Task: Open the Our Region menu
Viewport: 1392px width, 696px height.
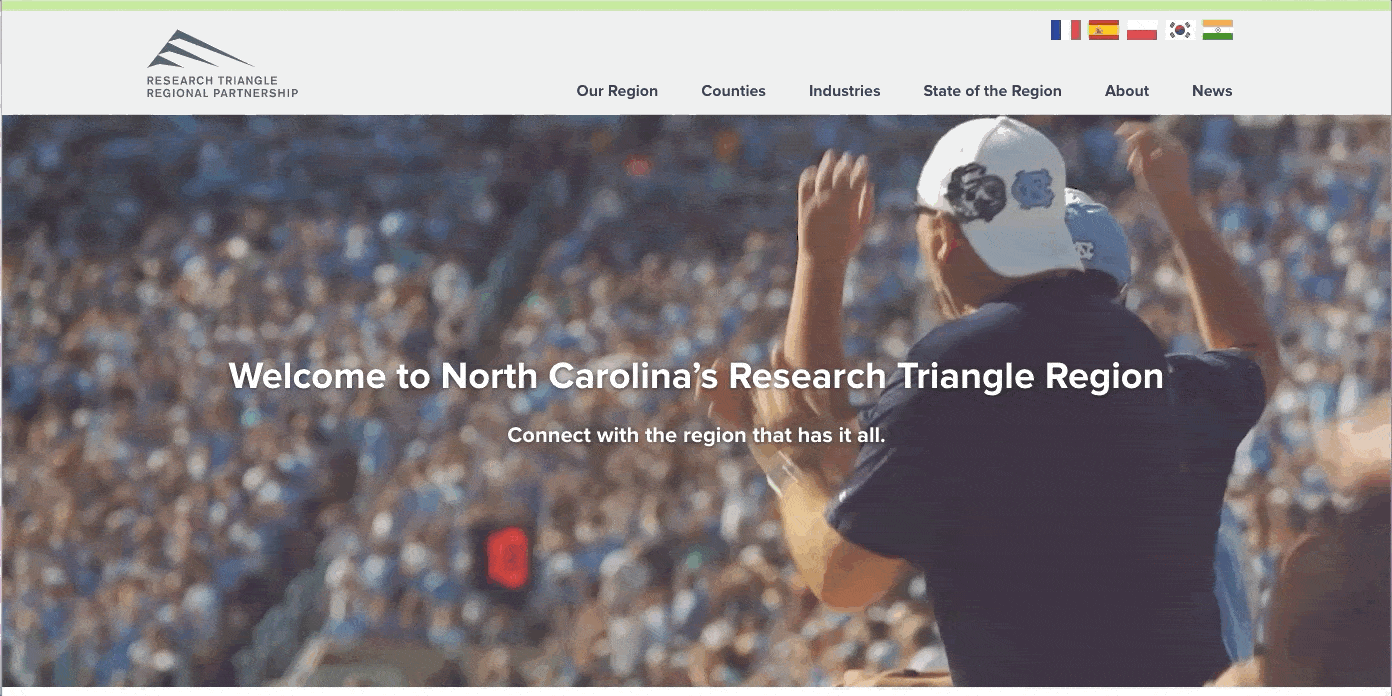Action: (x=617, y=91)
